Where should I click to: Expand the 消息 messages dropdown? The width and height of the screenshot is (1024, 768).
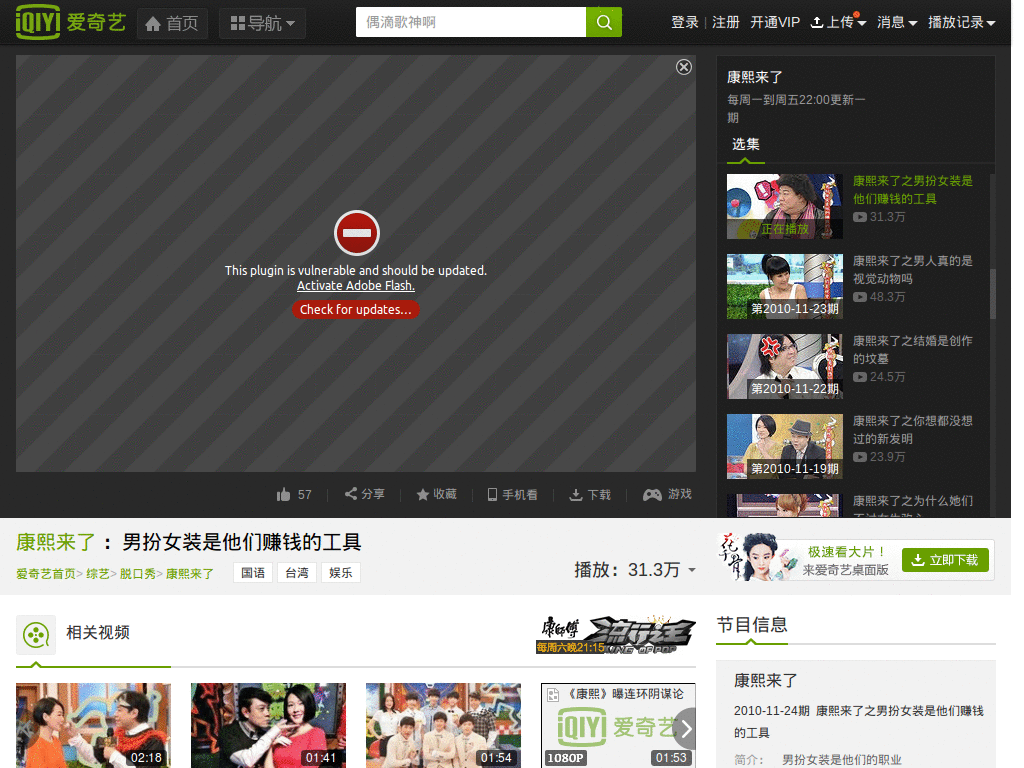(x=897, y=22)
